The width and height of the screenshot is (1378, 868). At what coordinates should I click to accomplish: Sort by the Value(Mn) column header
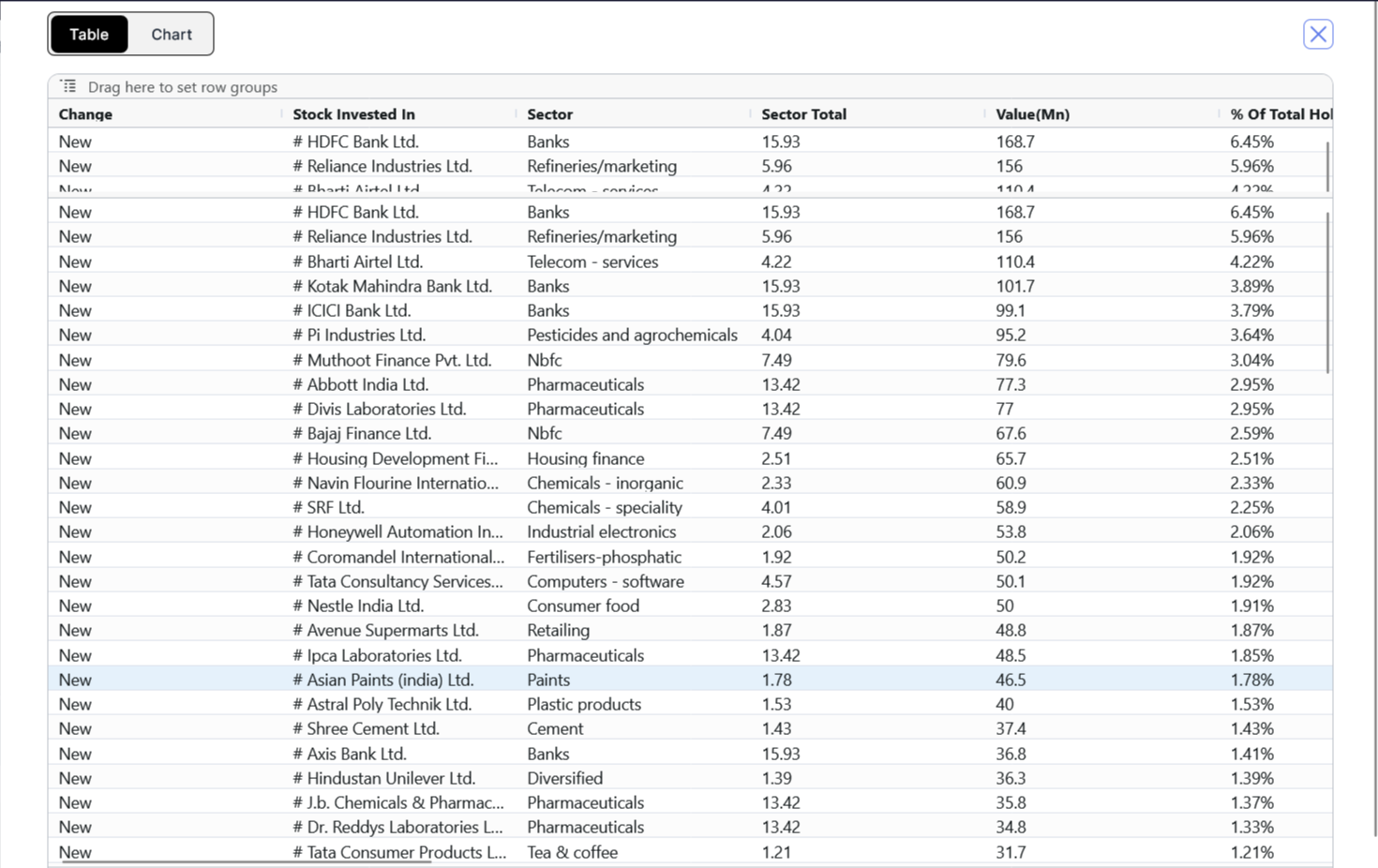pyautogui.click(x=1032, y=114)
